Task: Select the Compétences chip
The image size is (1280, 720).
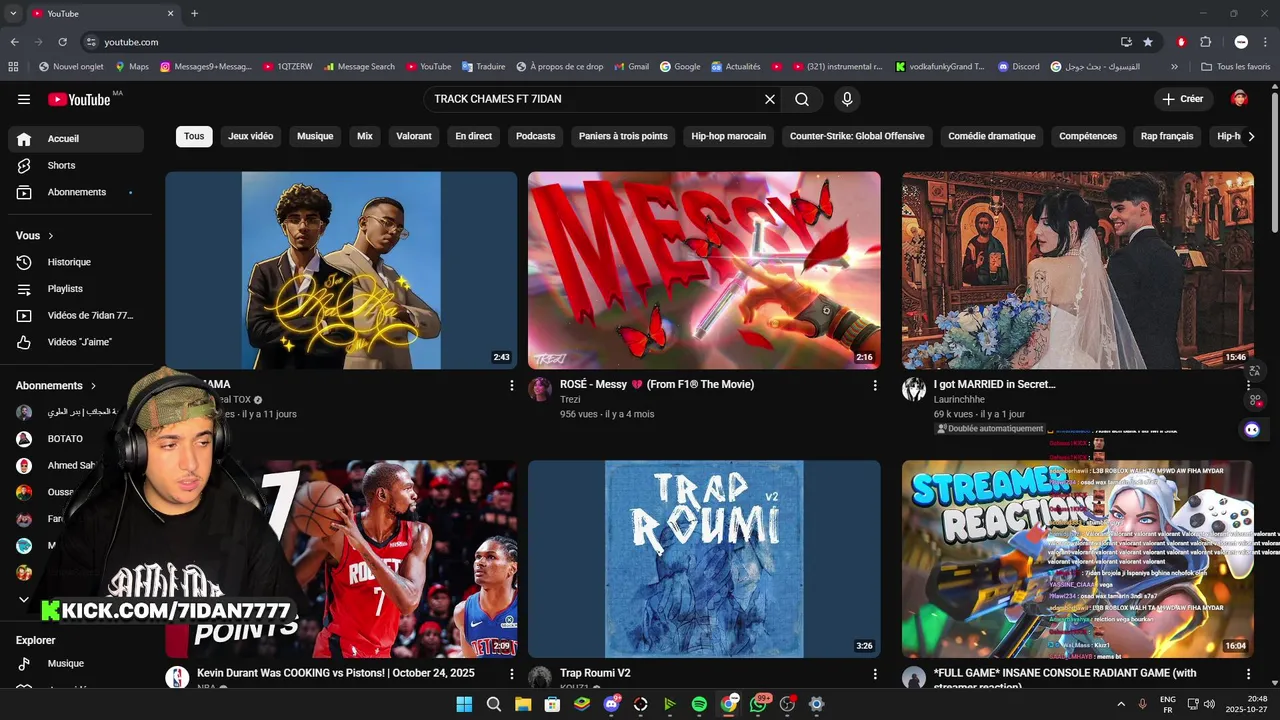Action: click(1088, 136)
